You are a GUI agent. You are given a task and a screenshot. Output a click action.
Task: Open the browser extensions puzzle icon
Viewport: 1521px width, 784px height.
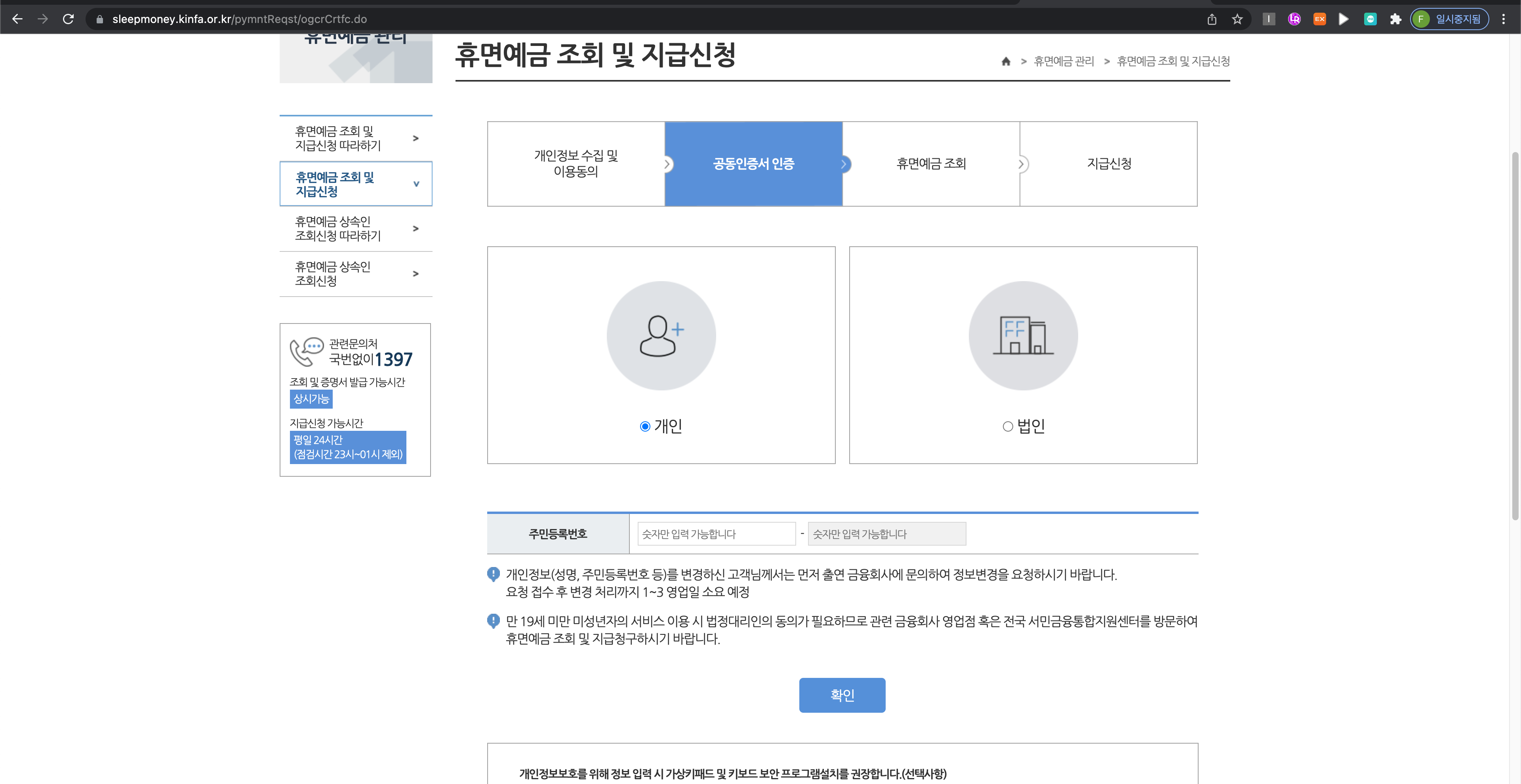(x=1395, y=19)
